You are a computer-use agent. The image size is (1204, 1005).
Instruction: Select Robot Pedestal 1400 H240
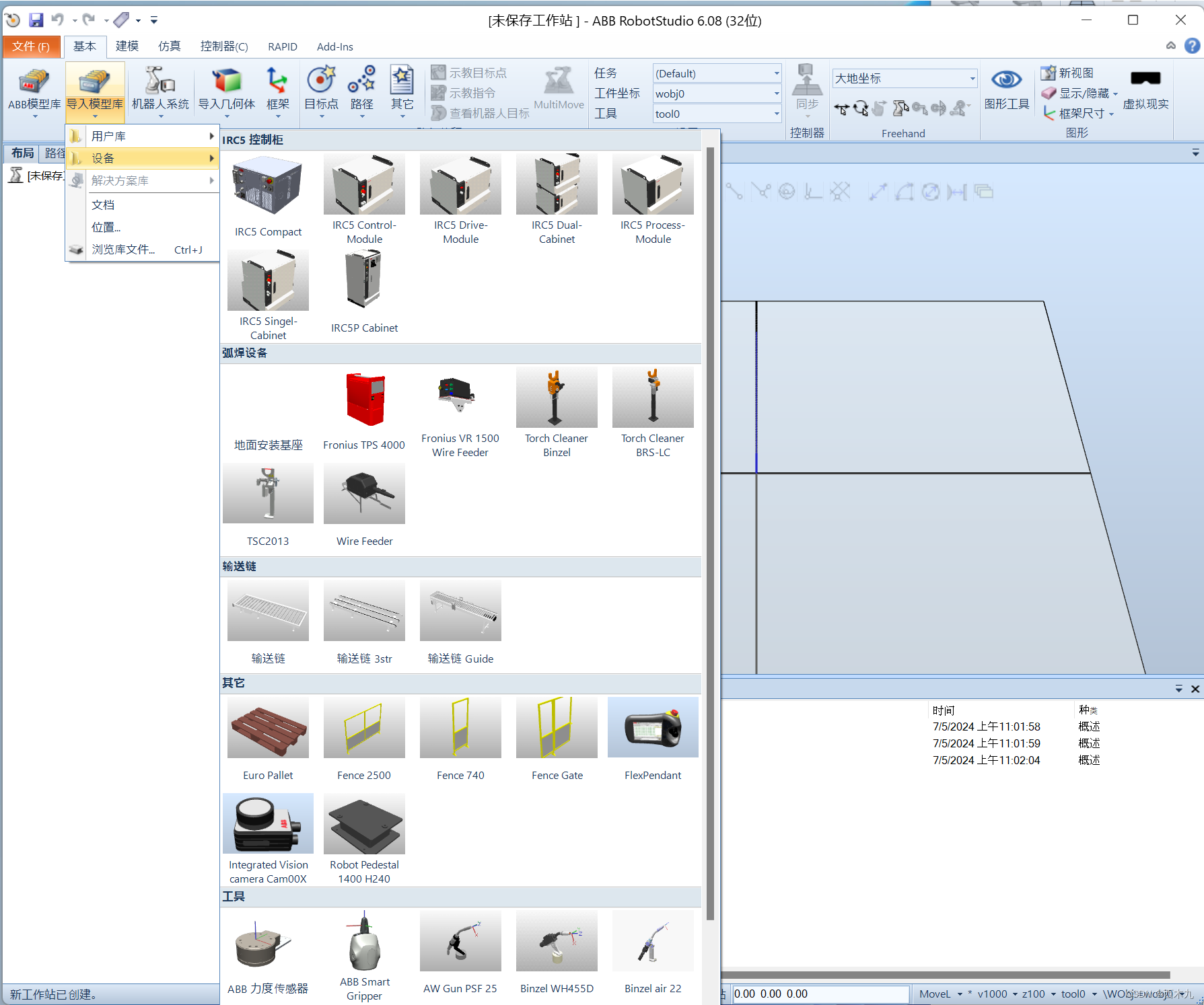coord(364,839)
